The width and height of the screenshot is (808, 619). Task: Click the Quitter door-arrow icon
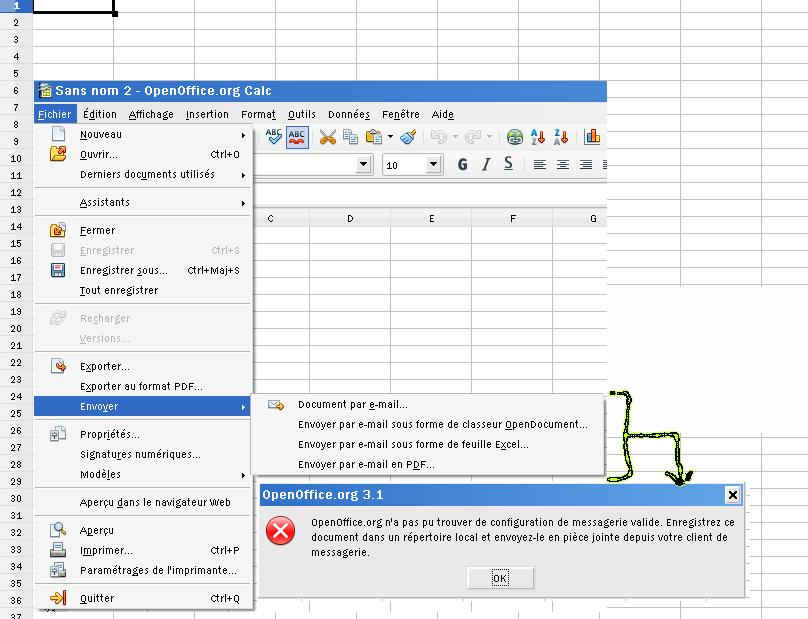coord(58,598)
